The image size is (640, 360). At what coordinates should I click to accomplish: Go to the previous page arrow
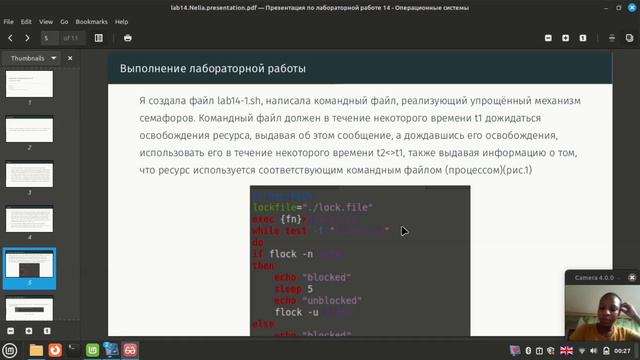point(10,38)
